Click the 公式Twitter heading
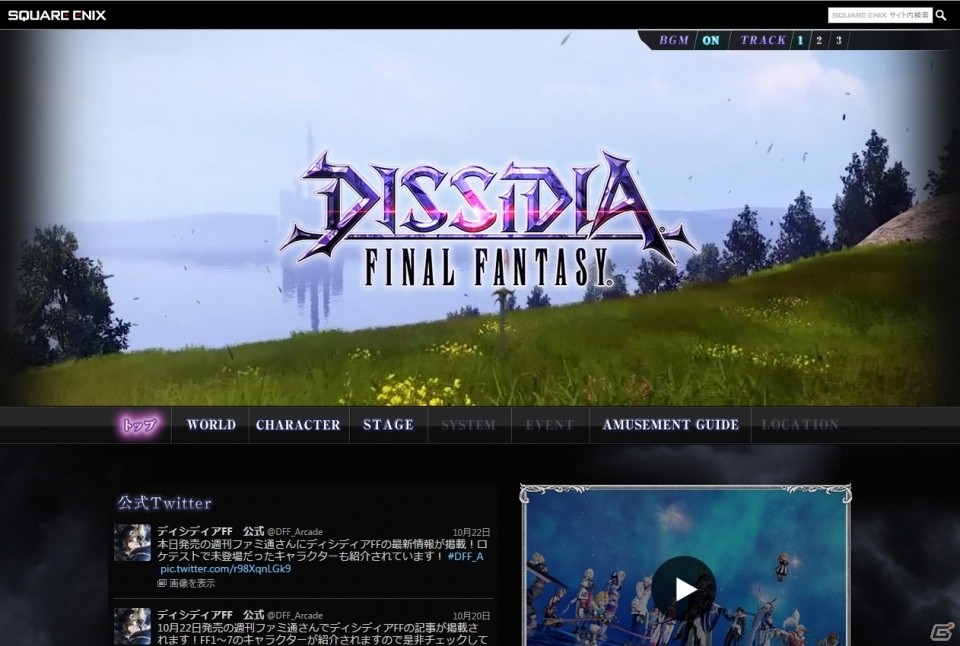The image size is (960, 646). pos(165,503)
